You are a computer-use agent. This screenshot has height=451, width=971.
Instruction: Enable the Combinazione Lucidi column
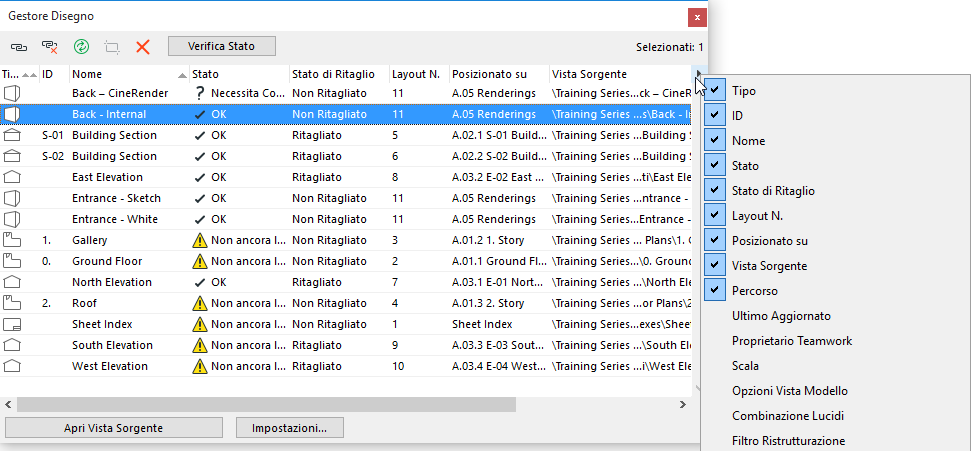(x=788, y=416)
